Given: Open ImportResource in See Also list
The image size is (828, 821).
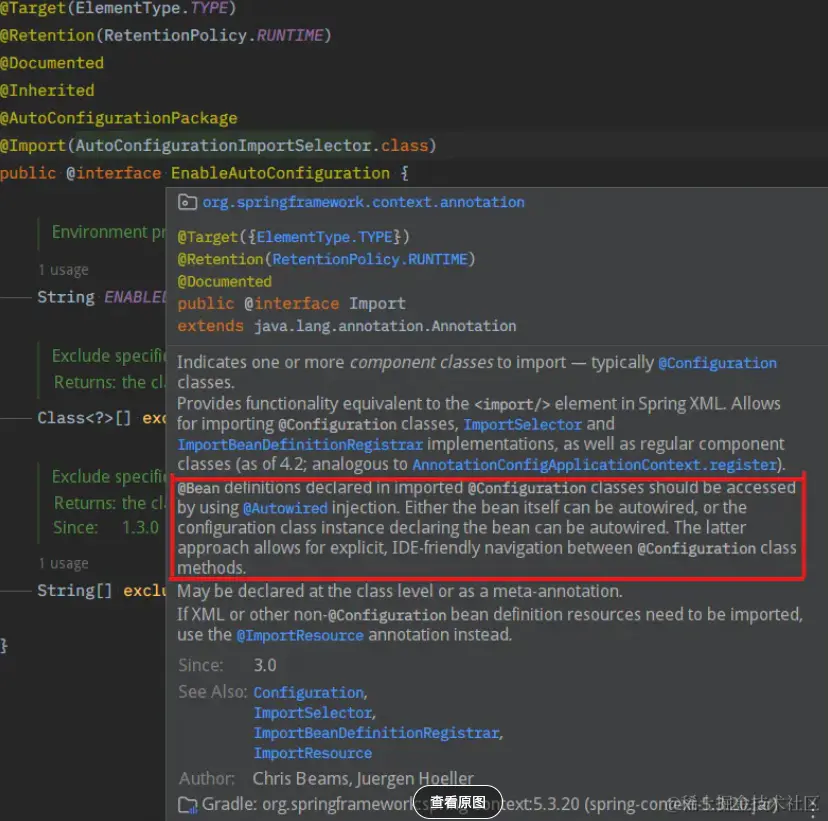Looking at the screenshot, I should (313, 753).
